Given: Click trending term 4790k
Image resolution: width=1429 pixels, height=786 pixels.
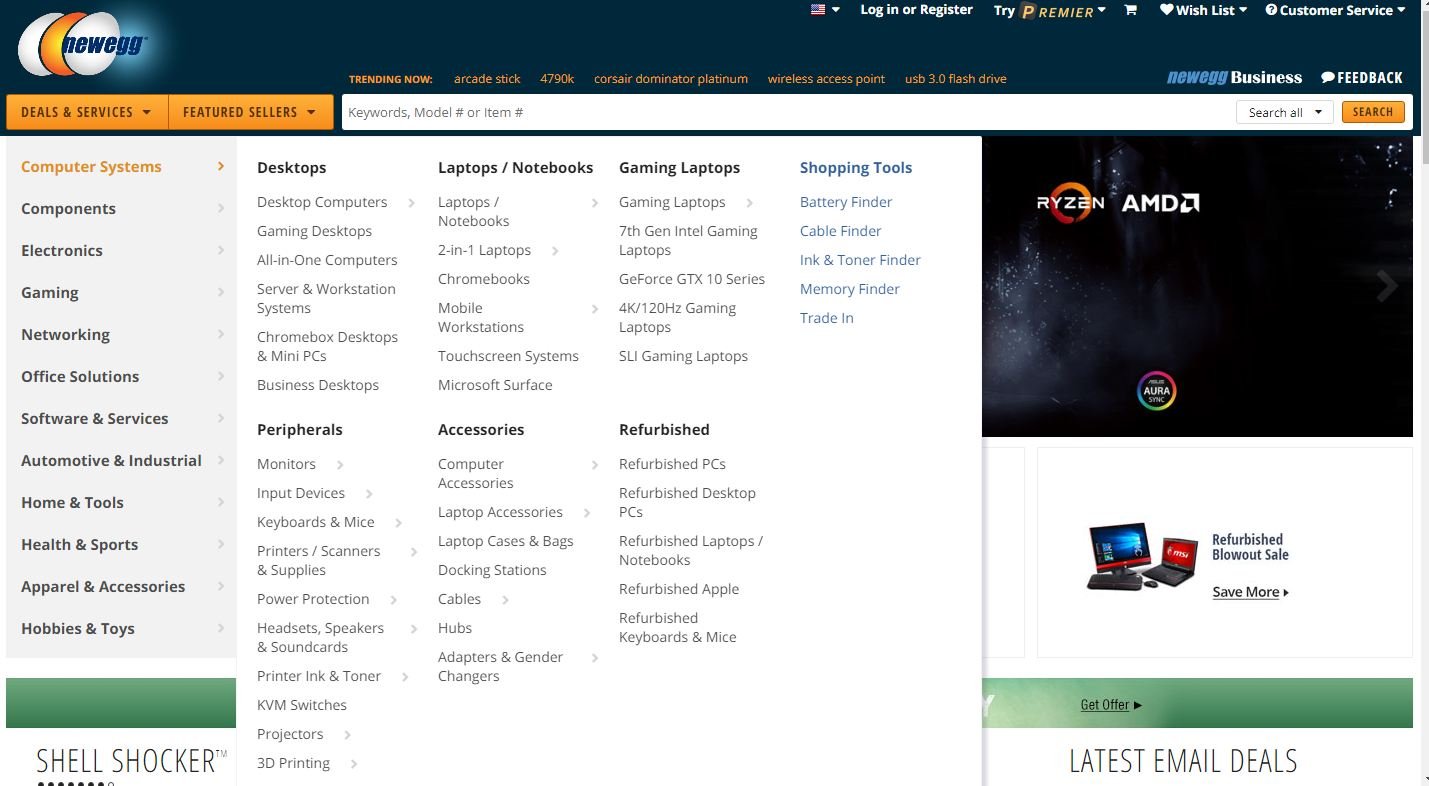Looking at the screenshot, I should coord(557,79).
